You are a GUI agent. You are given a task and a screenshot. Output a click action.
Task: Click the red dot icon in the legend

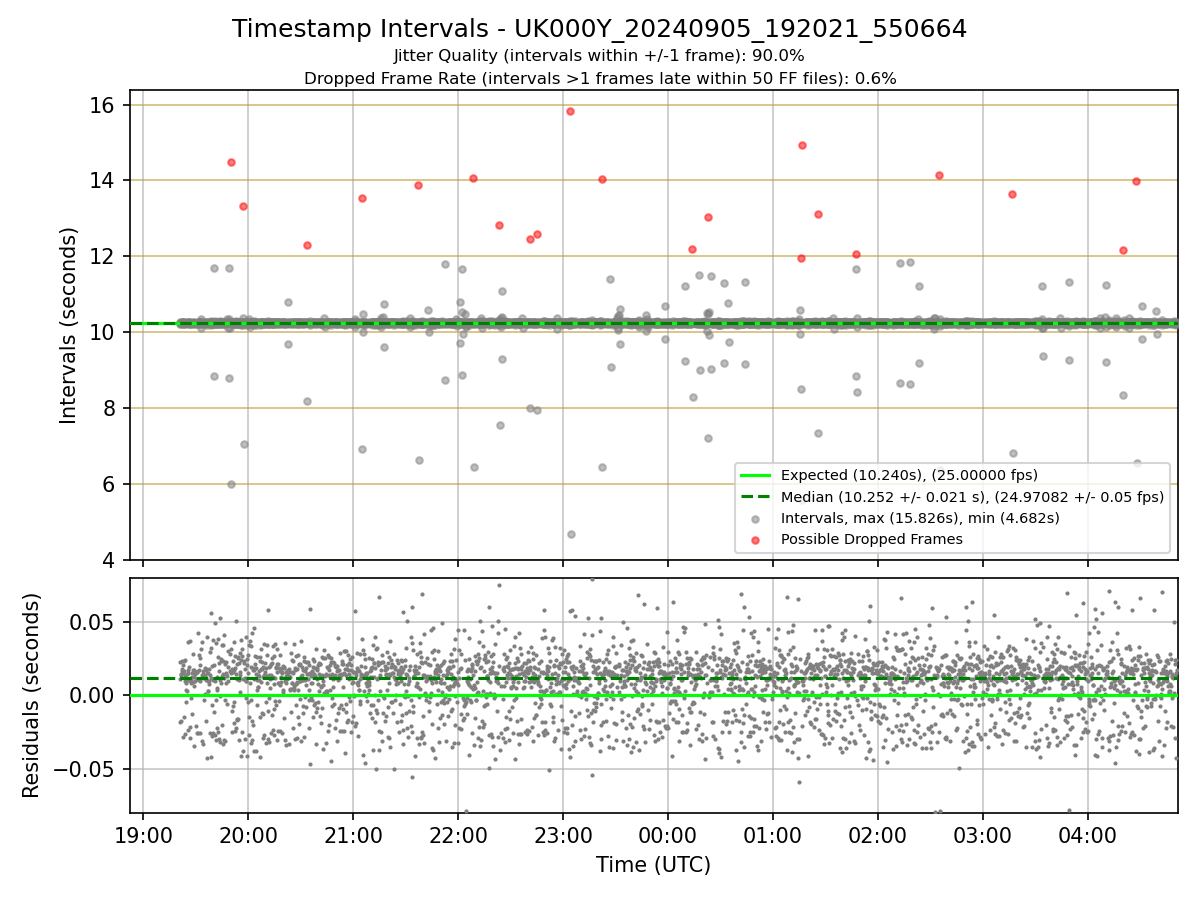pyautogui.click(x=755, y=540)
